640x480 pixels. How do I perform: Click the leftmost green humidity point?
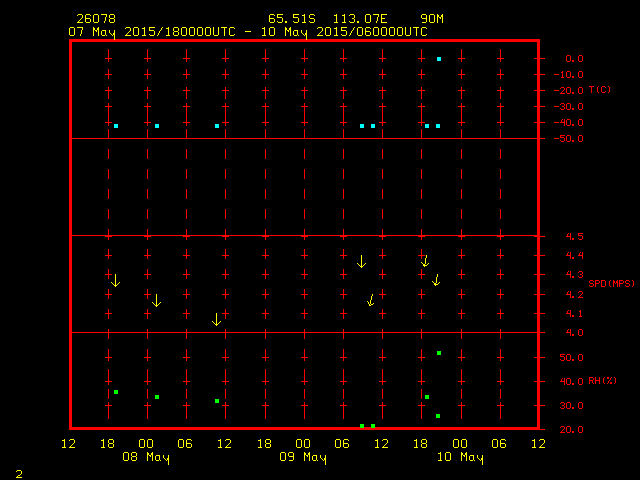pos(116,392)
